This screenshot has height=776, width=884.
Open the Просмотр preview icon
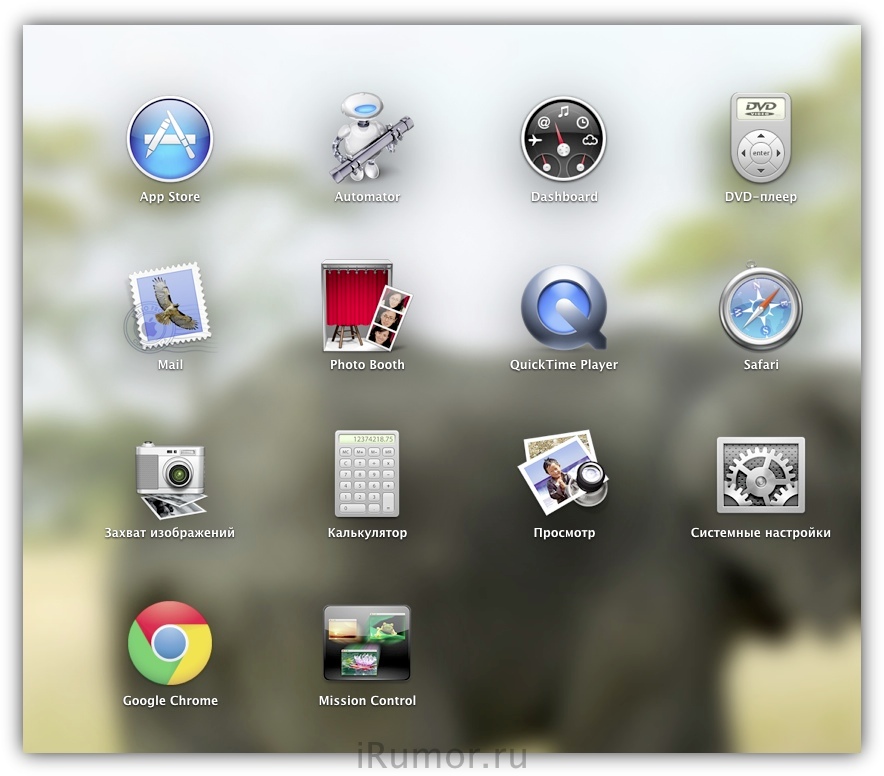pos(563,473)
